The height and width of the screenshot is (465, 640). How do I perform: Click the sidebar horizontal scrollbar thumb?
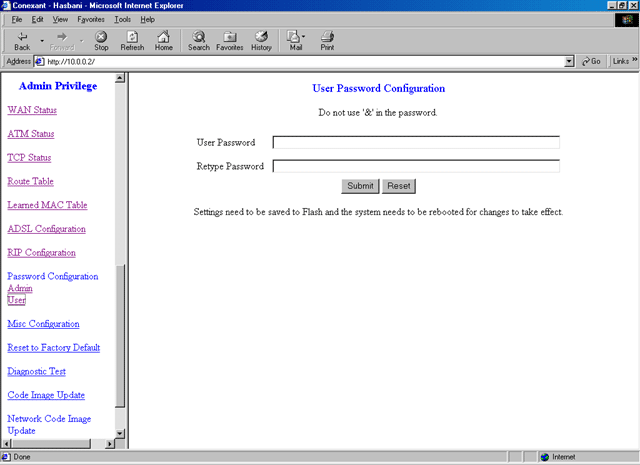(x=50, y=443)
